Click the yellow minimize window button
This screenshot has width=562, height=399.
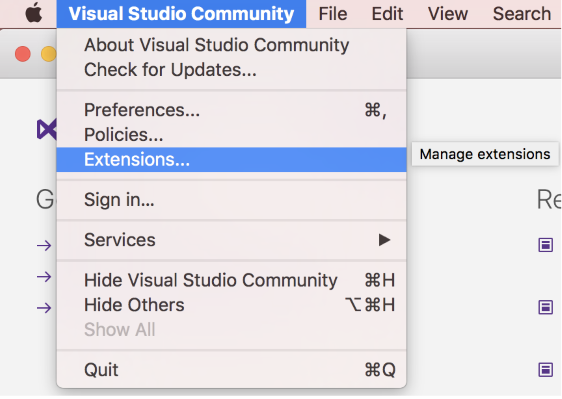49,54
